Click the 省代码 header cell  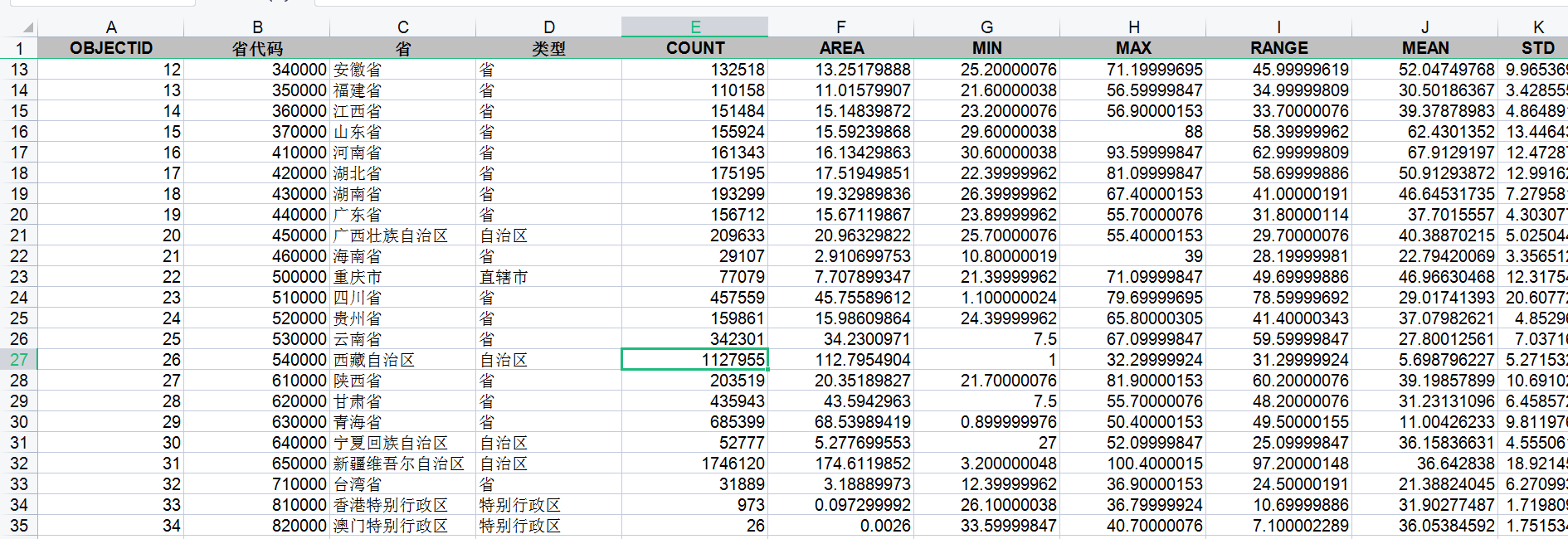click(257, 48)
